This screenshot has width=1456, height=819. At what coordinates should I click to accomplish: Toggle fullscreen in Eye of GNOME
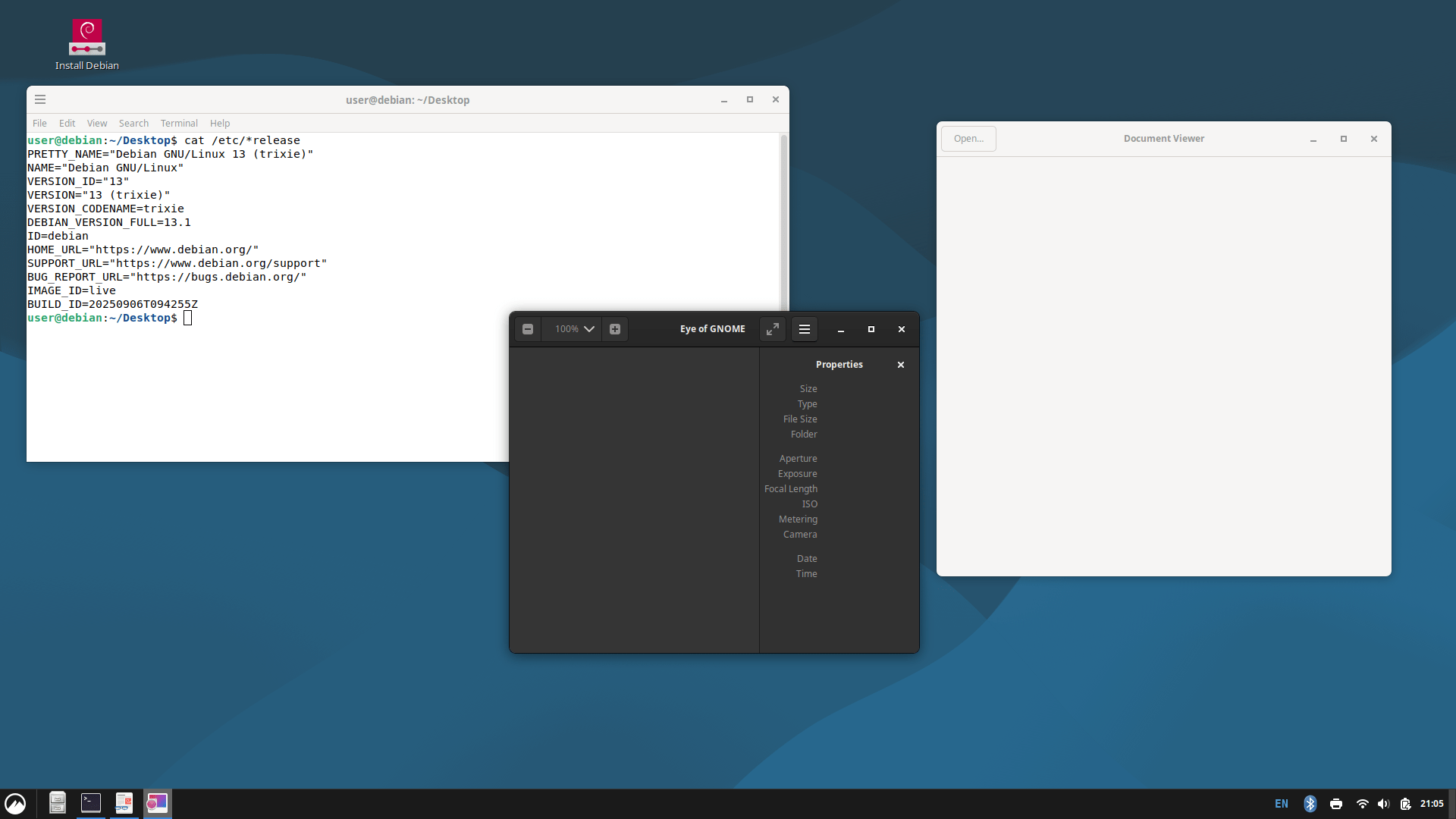tap(772, 329)
